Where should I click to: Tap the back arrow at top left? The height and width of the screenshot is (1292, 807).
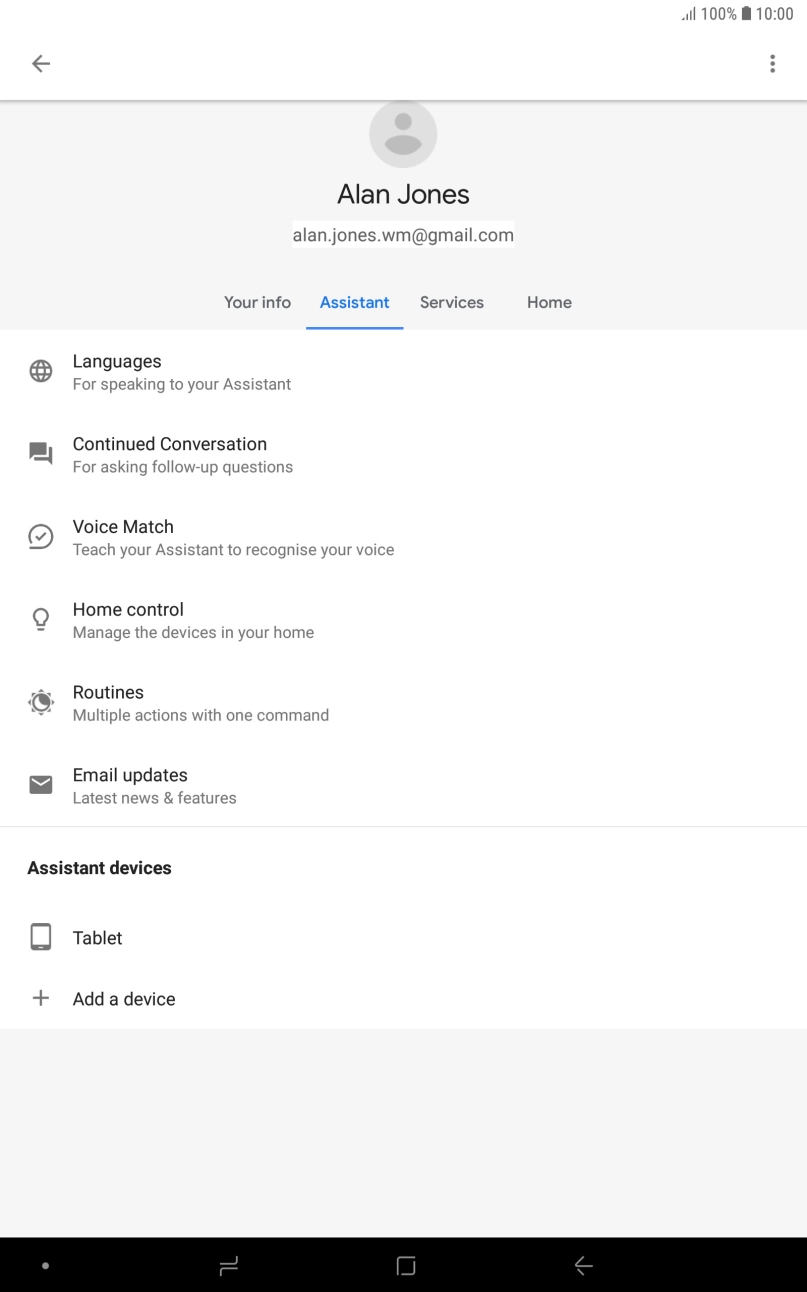pos(40,64)
